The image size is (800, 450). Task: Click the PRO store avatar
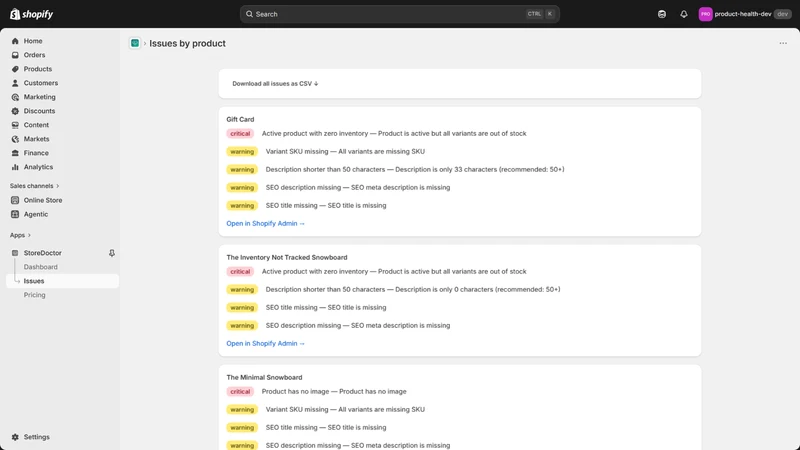(705, 14)
